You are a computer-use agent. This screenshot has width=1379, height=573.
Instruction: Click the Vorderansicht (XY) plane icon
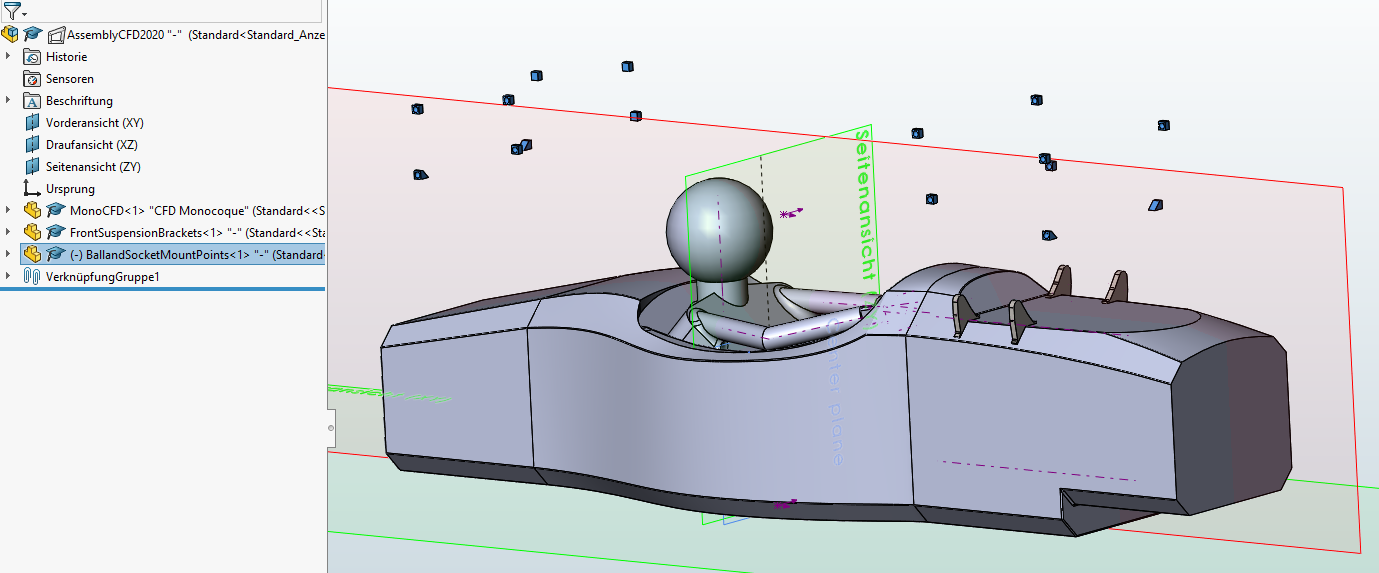pyautogui.click(x=32, y=123)
